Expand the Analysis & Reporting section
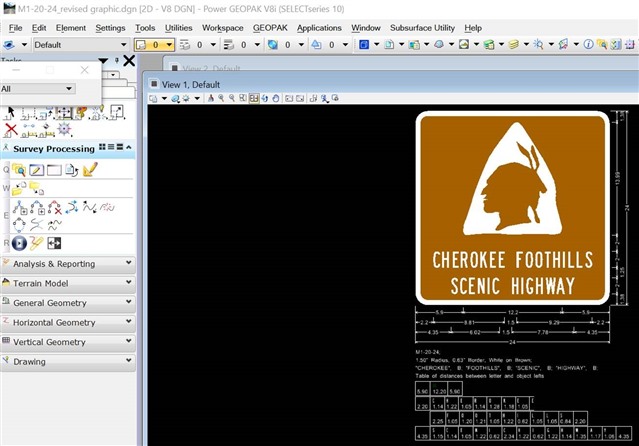The width and height of the screenshot is (639, 446). pyautogui.click(x=129, y=263)
